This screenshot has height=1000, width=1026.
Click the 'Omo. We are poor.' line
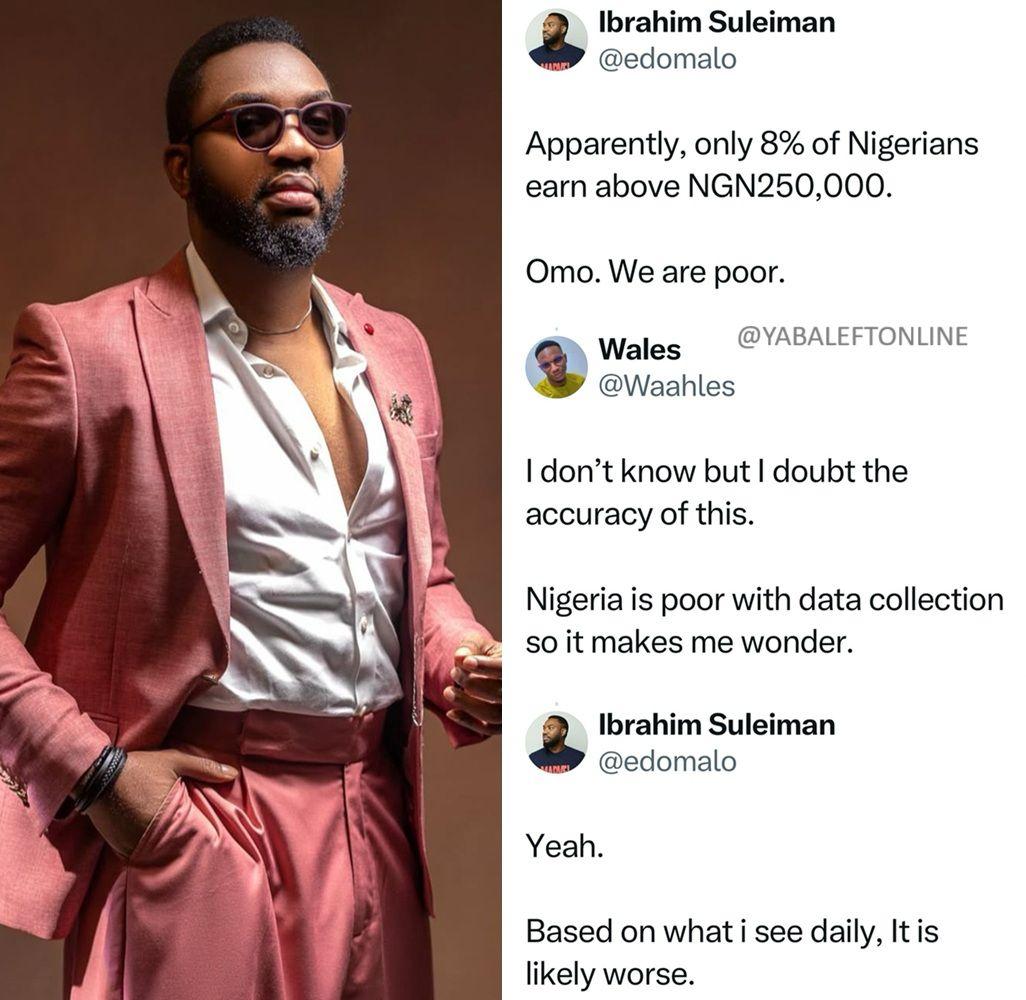point(655,273)
